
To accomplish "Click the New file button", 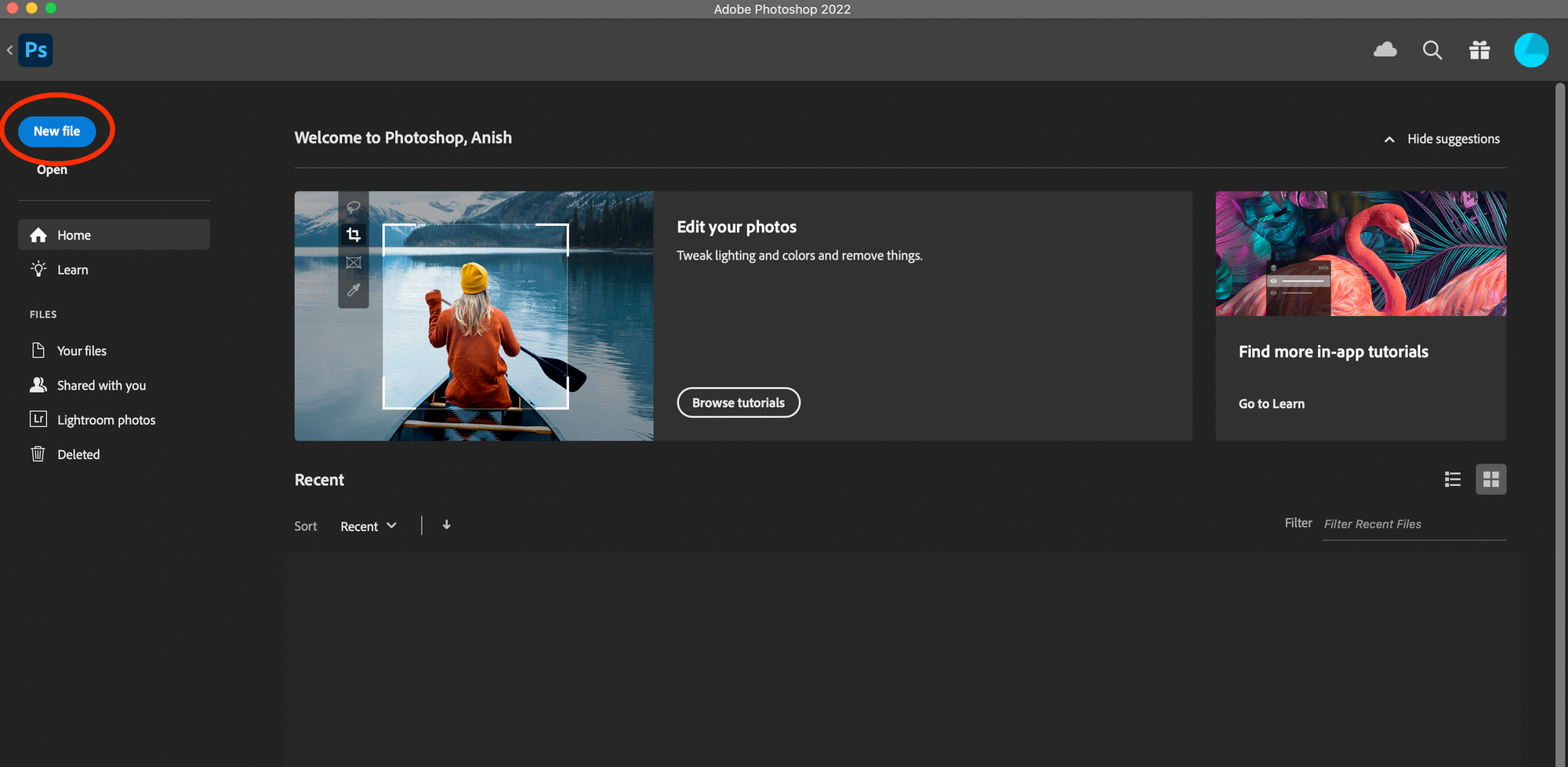I will click(x=57, y=131).
